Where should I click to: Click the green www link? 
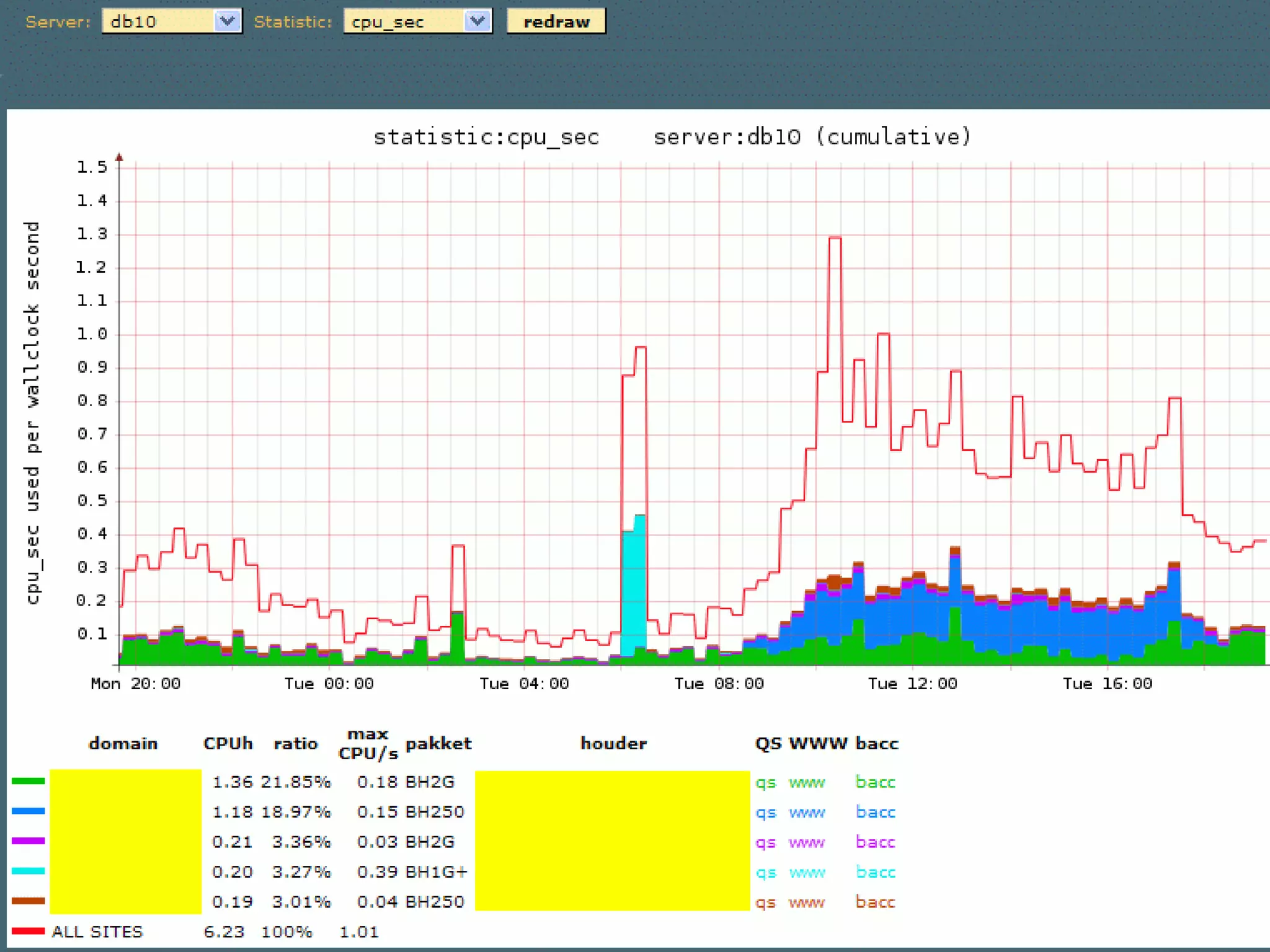tap(806, 782)
